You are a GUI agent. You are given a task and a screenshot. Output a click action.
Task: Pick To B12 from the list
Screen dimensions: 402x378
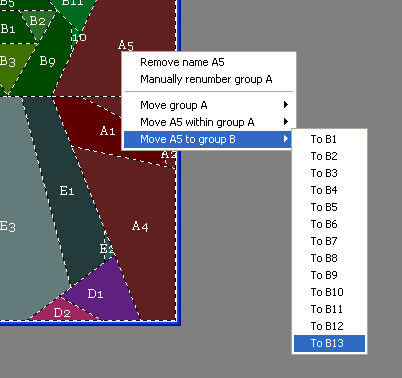coord(329,326)
